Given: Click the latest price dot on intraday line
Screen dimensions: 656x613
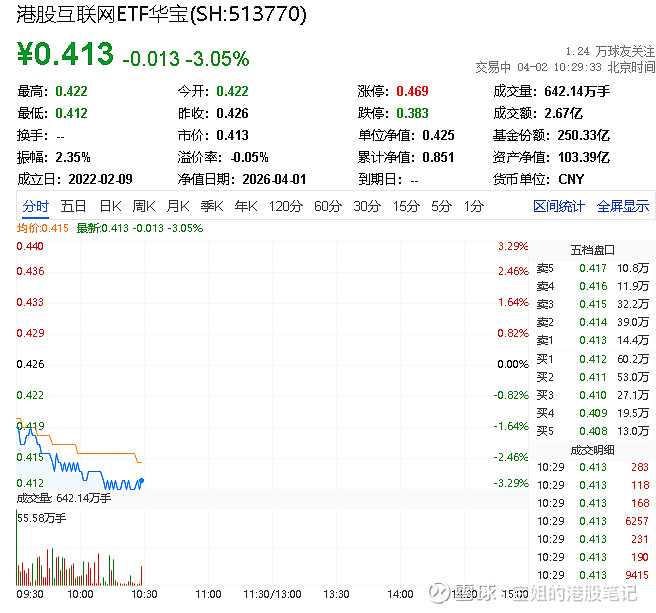Looking at the screenshot, I should click(142, 480).
